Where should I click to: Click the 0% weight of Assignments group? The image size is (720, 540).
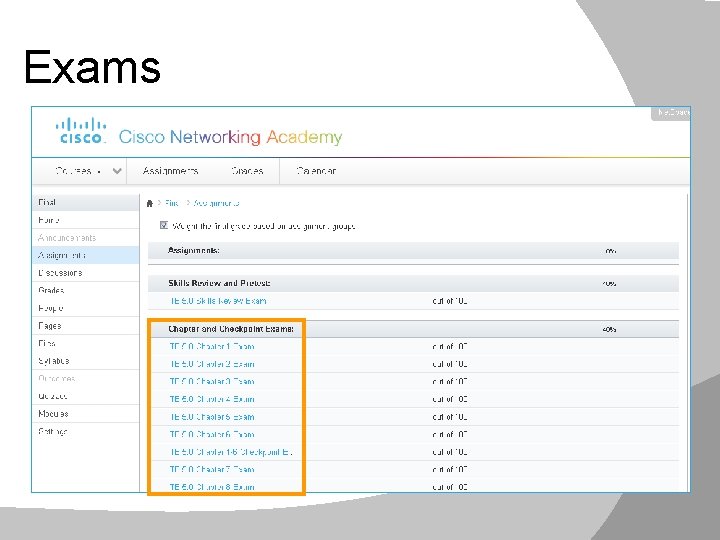[610, 251]
